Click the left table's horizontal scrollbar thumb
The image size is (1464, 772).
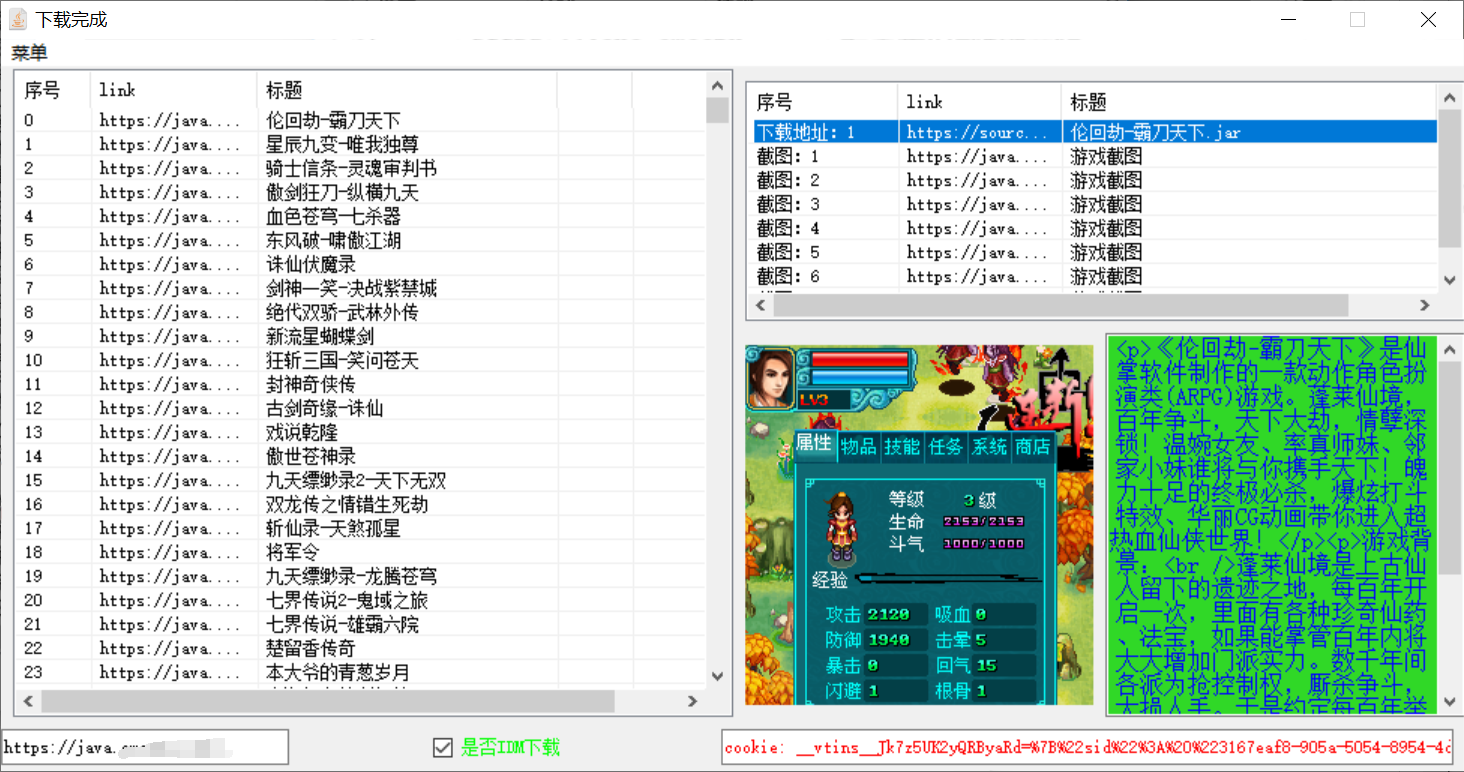click(327, 701)
